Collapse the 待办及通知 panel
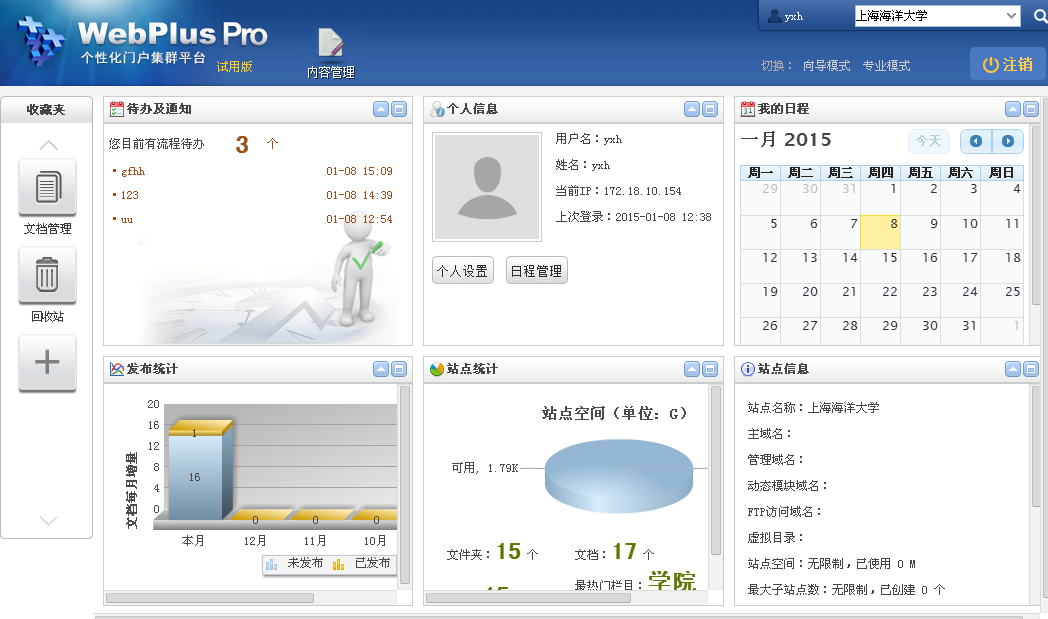The width and height of the screenshot is (1048, 619). pyautogui.click(x=381, y=109)
